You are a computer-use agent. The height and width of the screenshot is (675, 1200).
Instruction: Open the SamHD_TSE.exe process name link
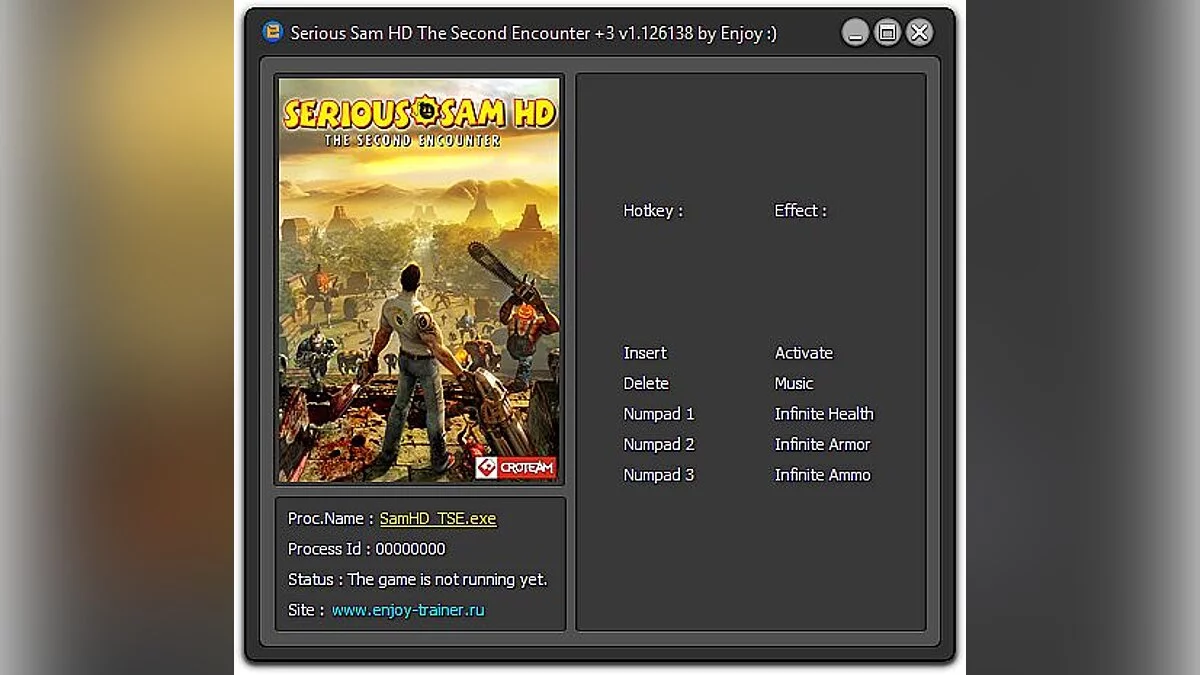point(438,518)
